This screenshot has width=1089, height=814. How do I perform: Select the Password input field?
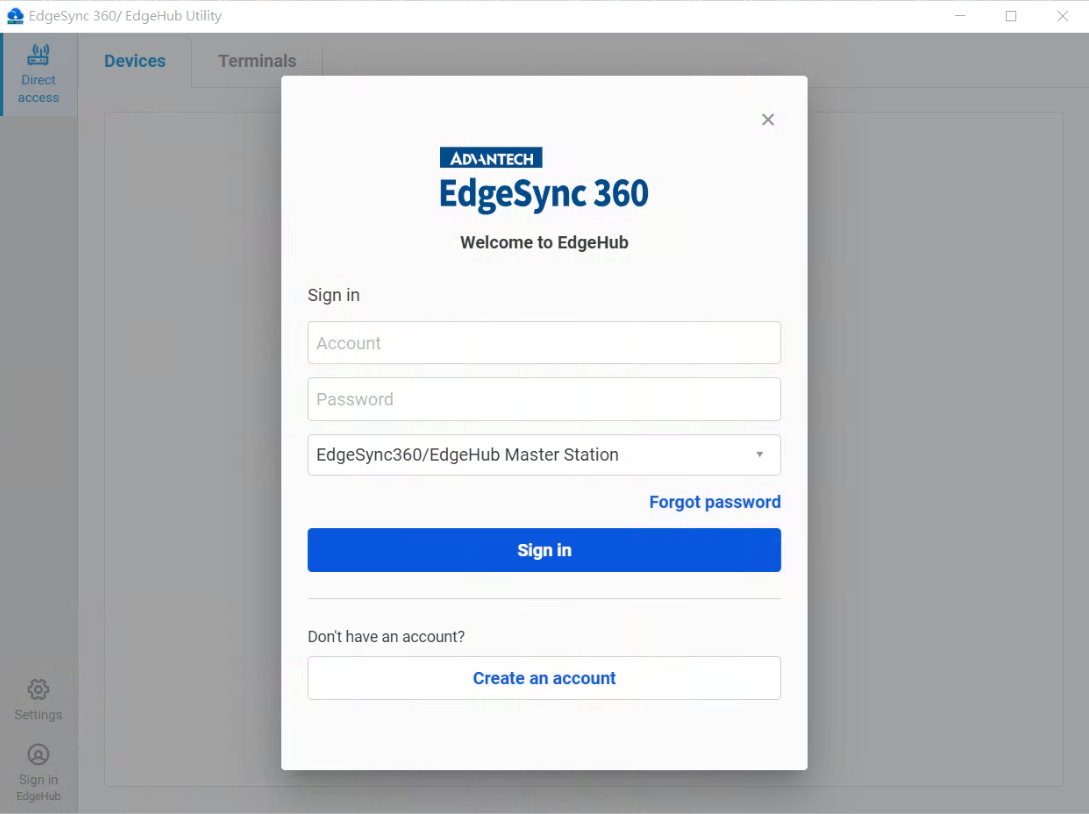[x=544, y=399]
